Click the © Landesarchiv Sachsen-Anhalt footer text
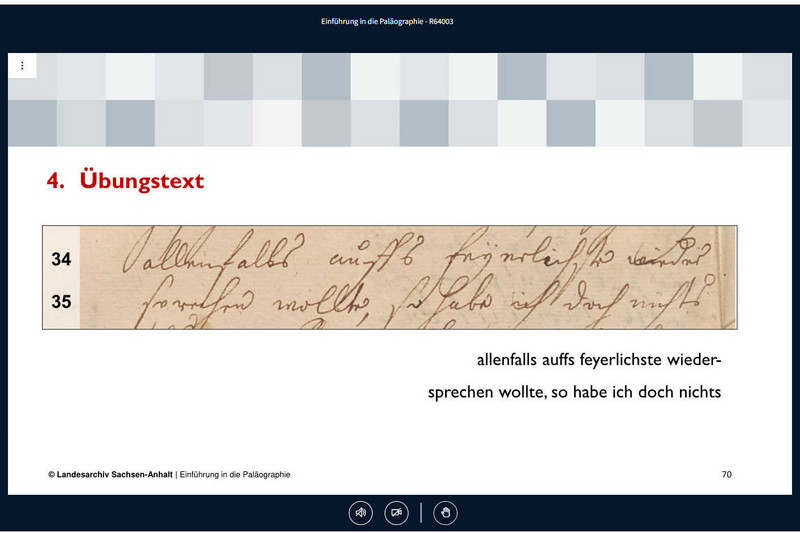The width and height of the screenshot is (800, 533). 110,474
